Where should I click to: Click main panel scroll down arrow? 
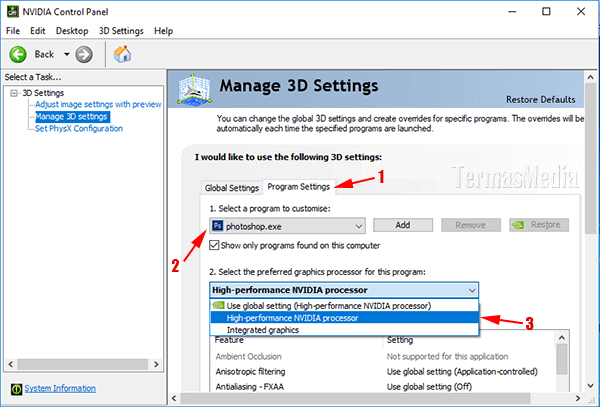[590, 386]
